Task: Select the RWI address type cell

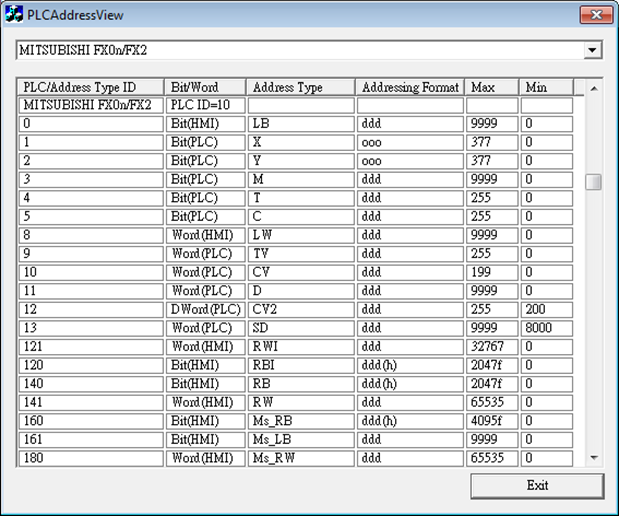Action: [x=301, y=346]
